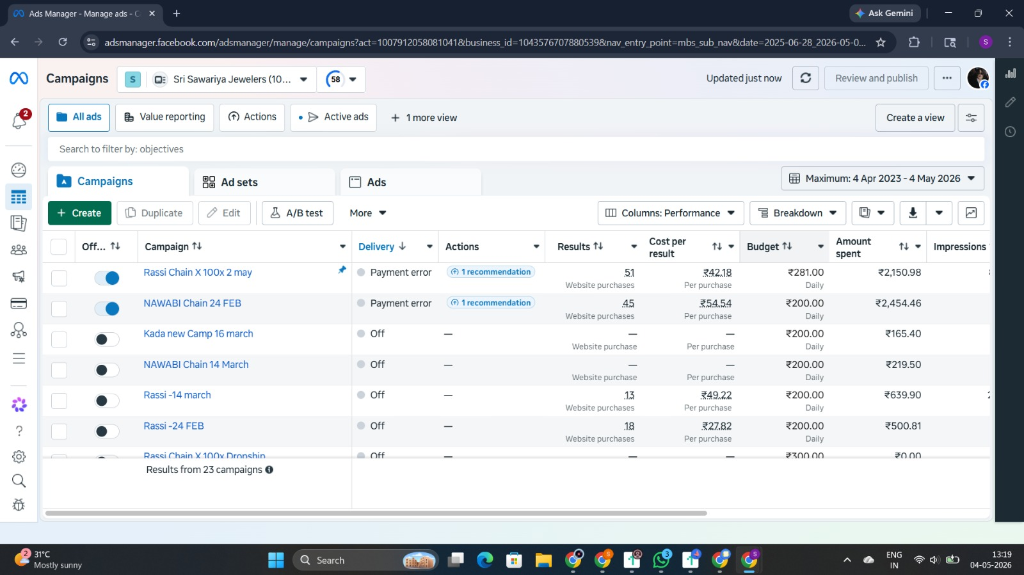
Task: Open the bug report icon
Action: (19, 505)
